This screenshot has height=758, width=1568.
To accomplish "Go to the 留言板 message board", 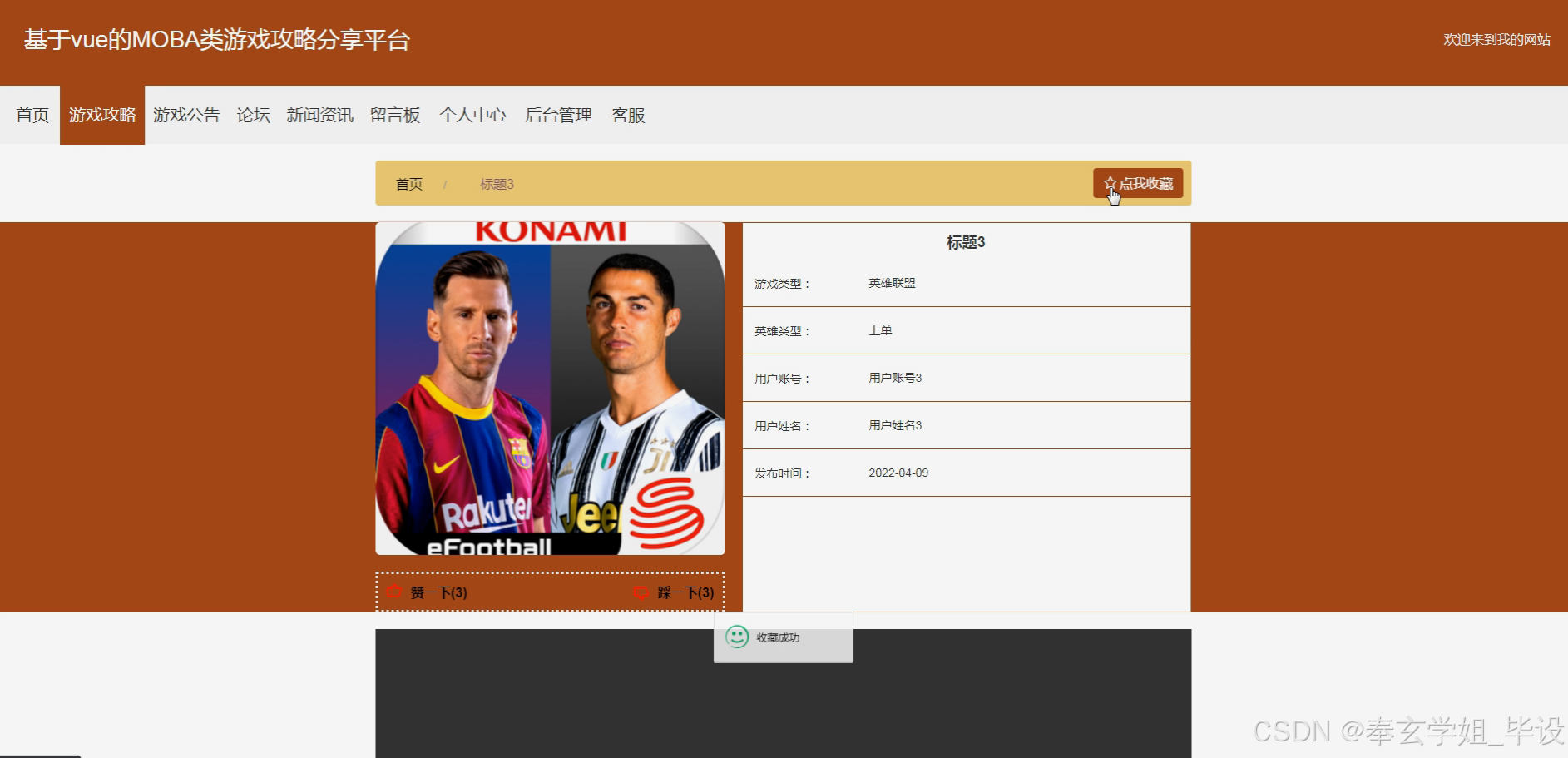I will 395,115.
